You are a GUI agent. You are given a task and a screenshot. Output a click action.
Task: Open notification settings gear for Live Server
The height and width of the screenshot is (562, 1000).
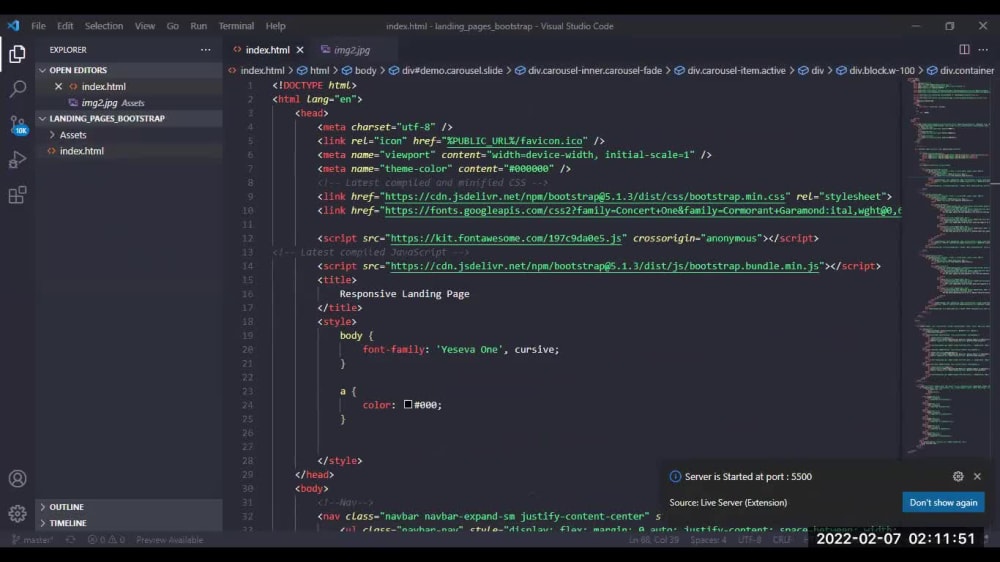coord(958,477)
